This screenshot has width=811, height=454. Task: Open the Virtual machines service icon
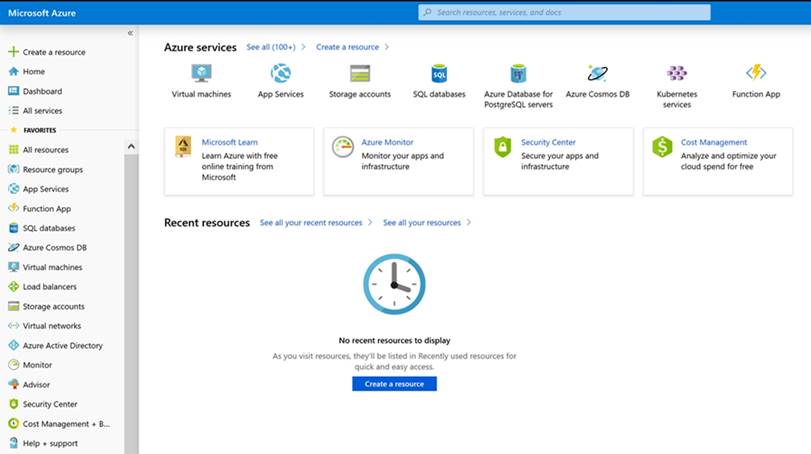[201, 74]
